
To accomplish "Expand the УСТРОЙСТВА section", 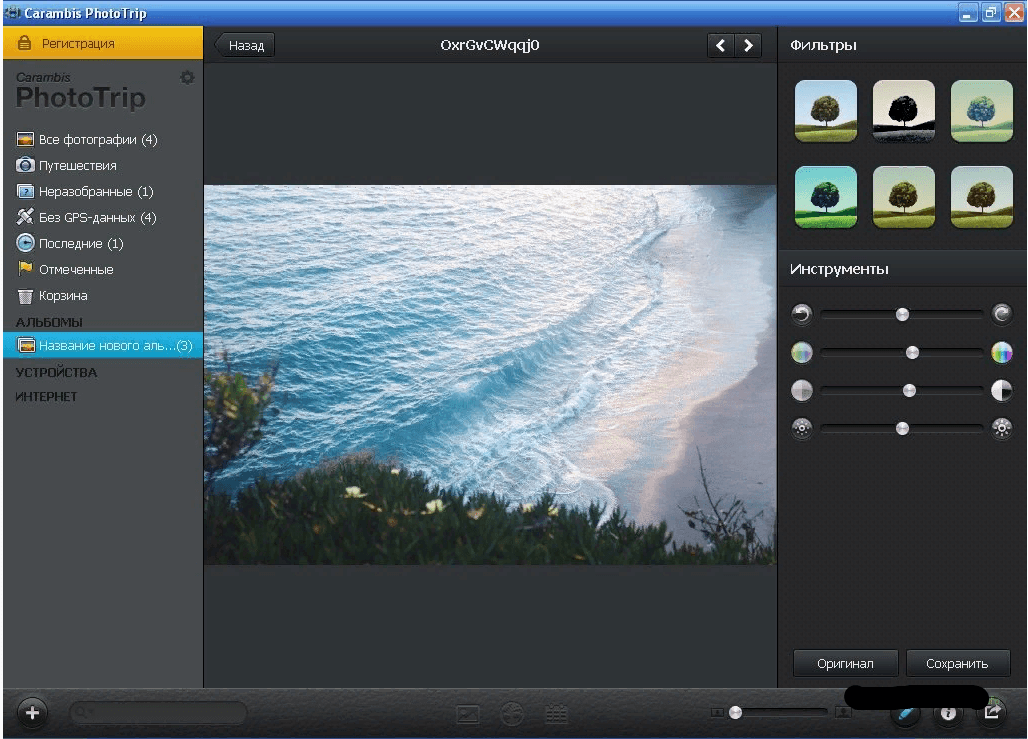I will (x=56, y=373).
